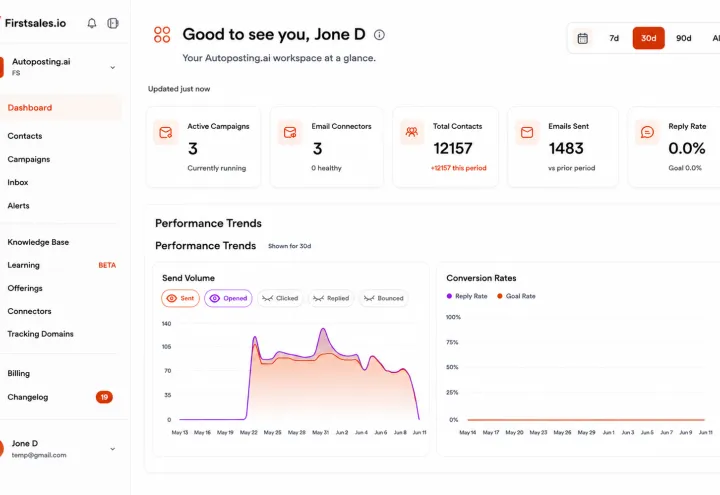Collapse sidebar with the panel icon
Screen dimensions: 720x495
(x=113, y=23)
